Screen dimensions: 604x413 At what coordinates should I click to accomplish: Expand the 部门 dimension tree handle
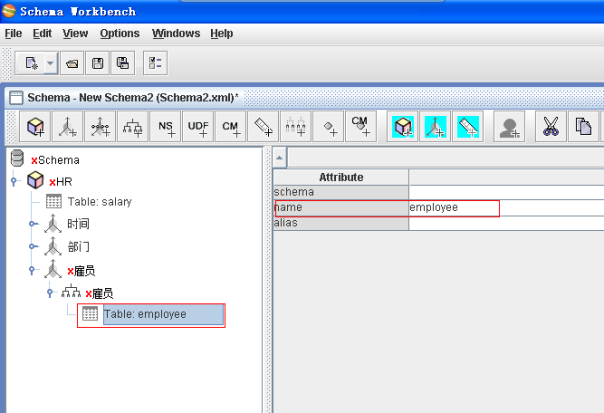point(33,246)
